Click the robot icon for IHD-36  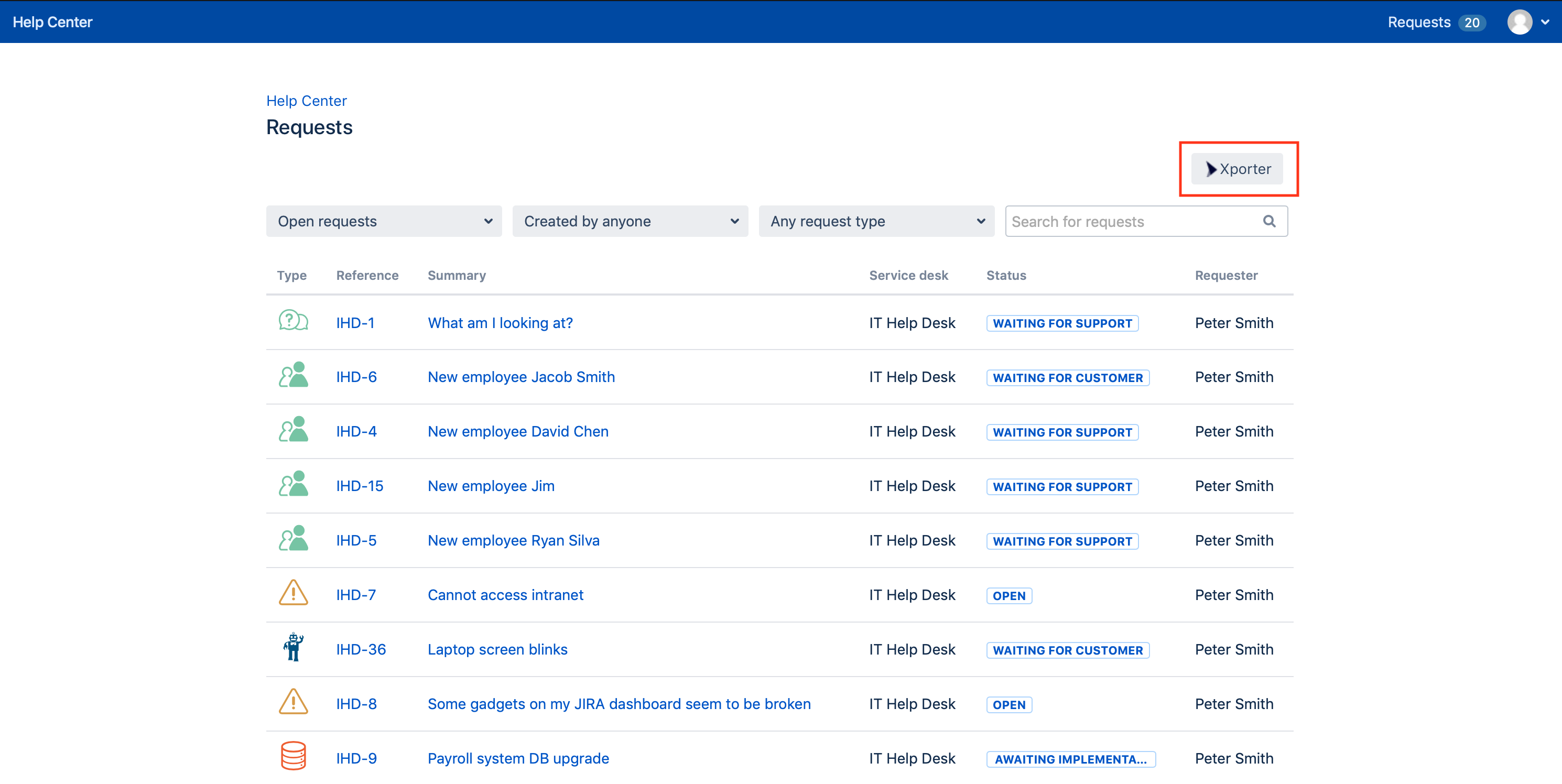point(293,648)
